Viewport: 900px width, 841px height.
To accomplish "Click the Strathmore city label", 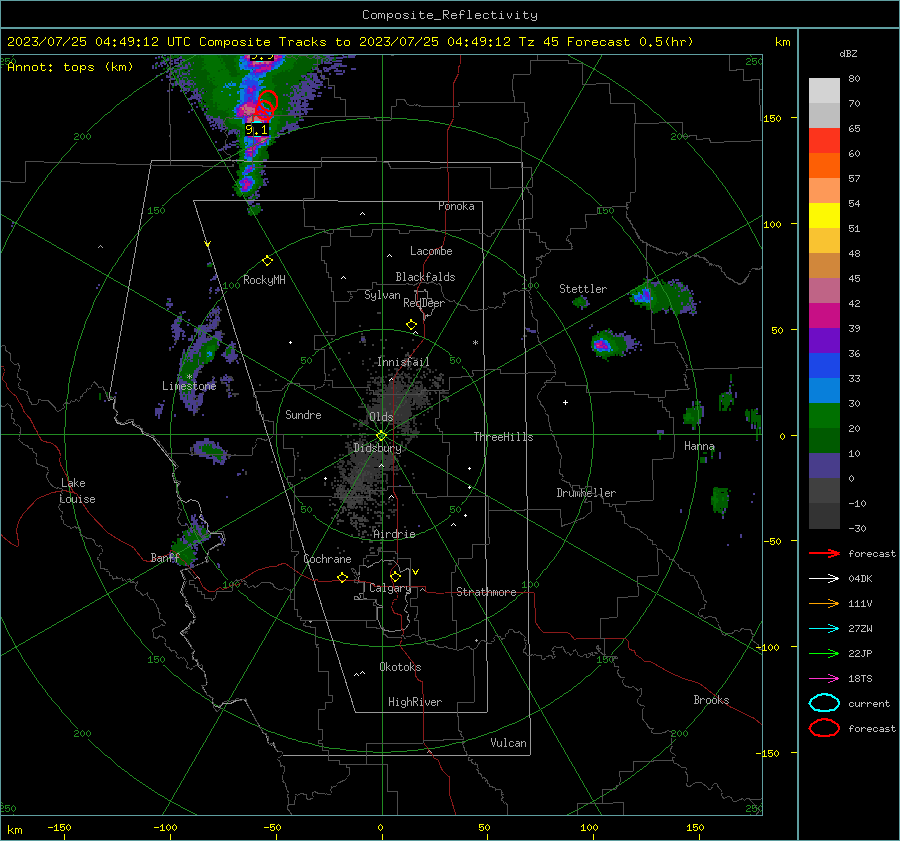I will 486,592.
